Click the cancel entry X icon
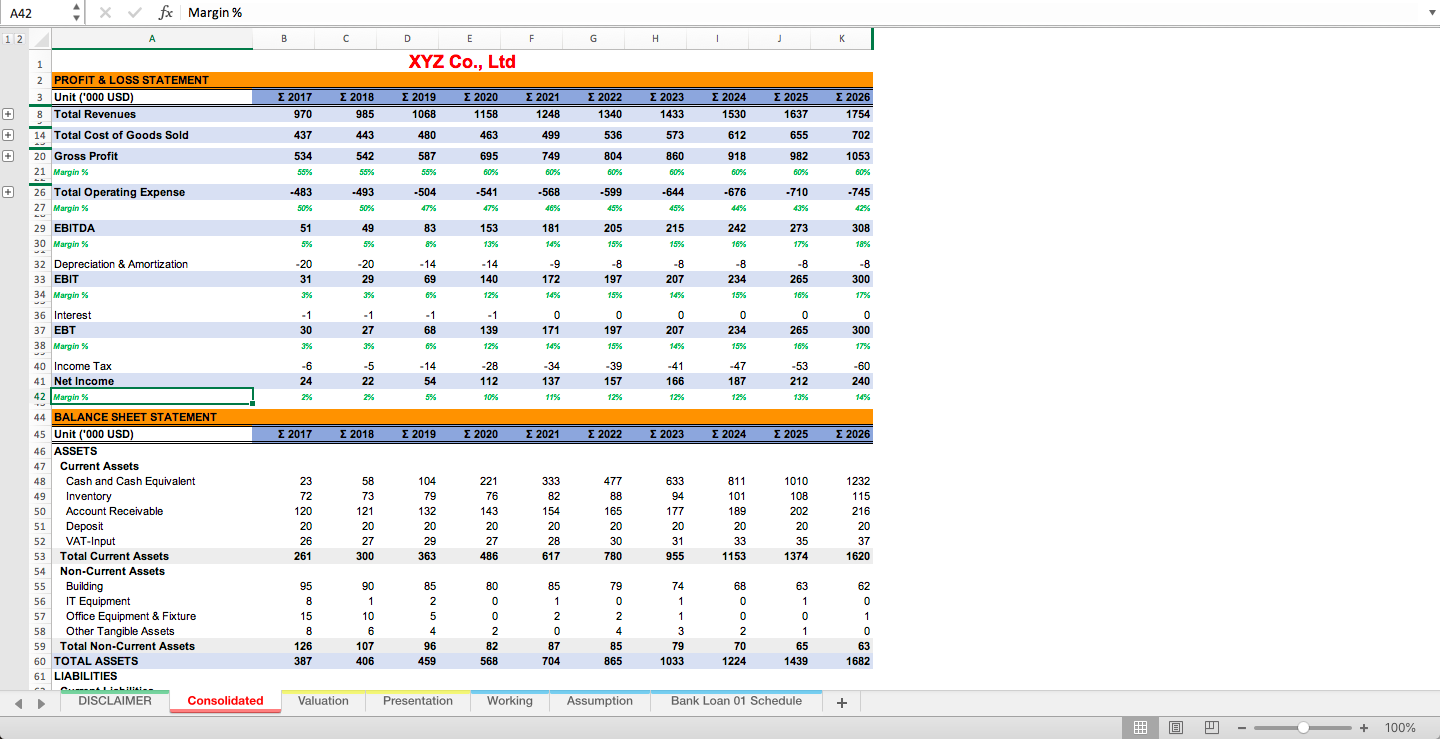1440x739 pixels. tap(105, 12)
